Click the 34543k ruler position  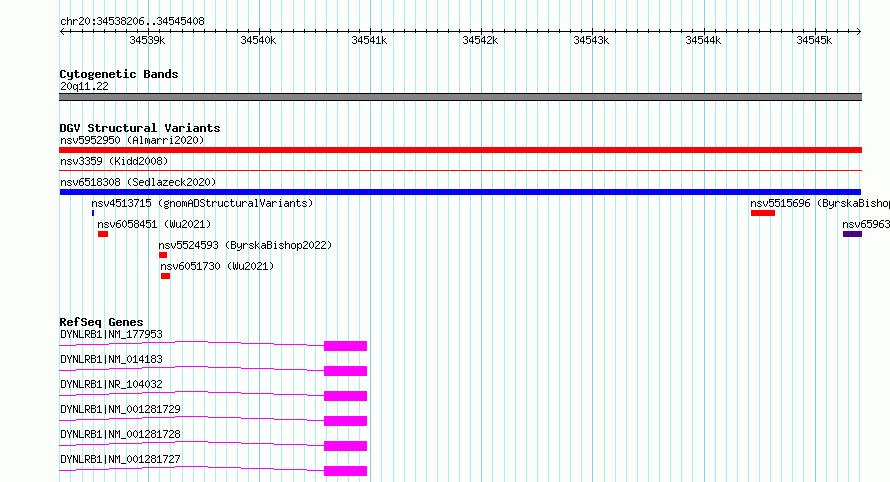(591, 40)
